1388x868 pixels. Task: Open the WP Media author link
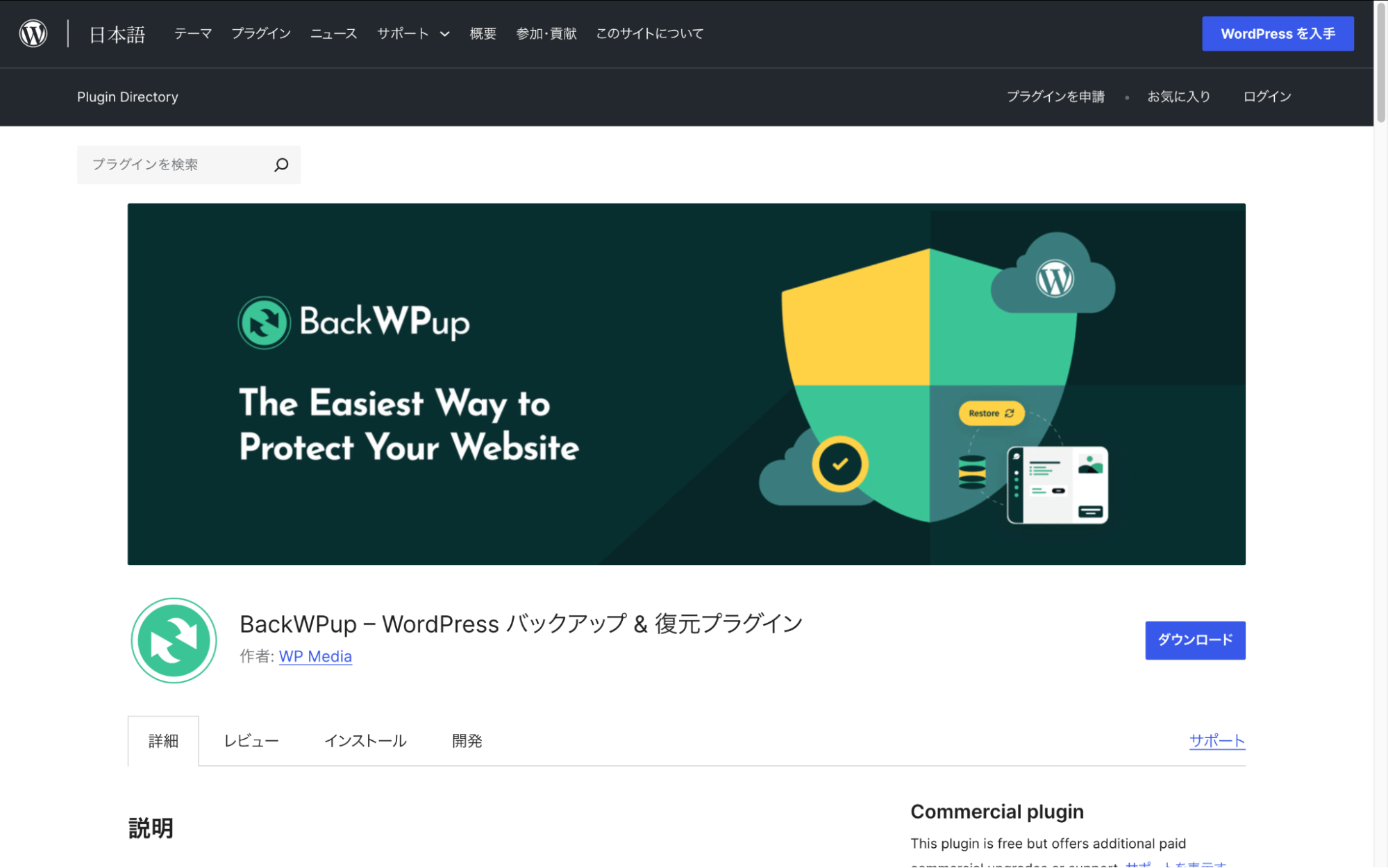[315, 656]
